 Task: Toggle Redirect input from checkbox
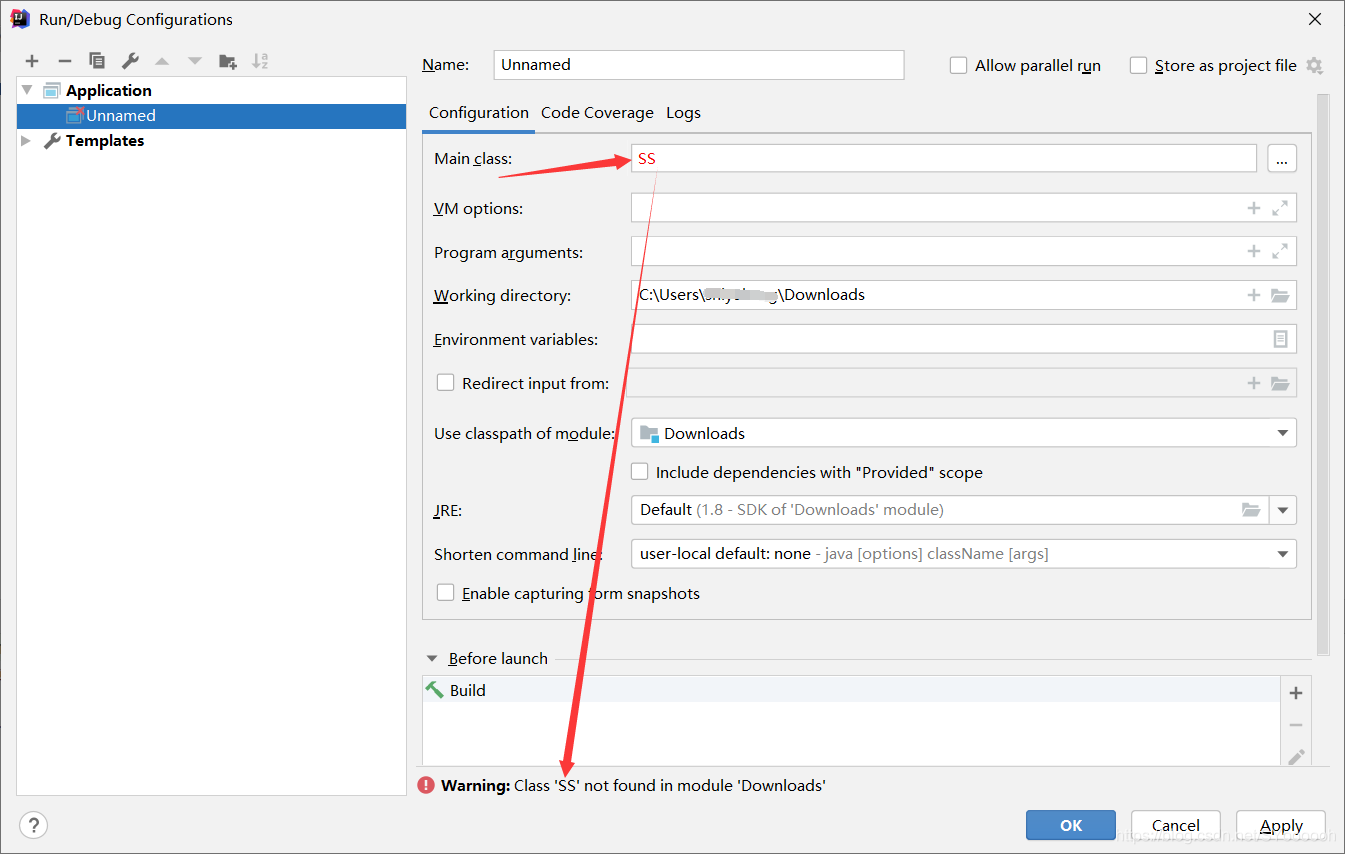point(446,383)
